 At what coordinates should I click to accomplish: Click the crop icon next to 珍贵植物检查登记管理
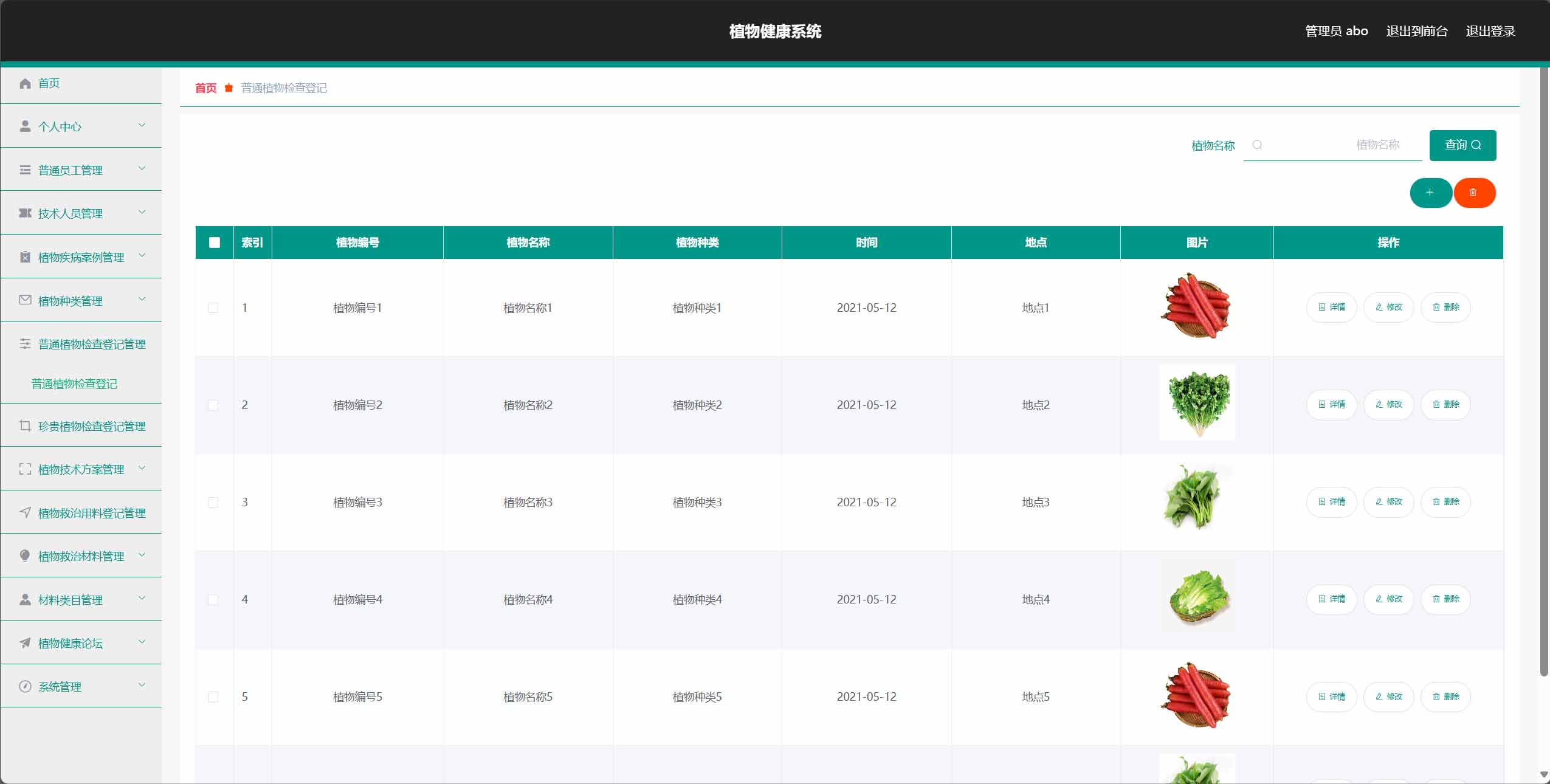pyautogui.click(x=25, y=425)
